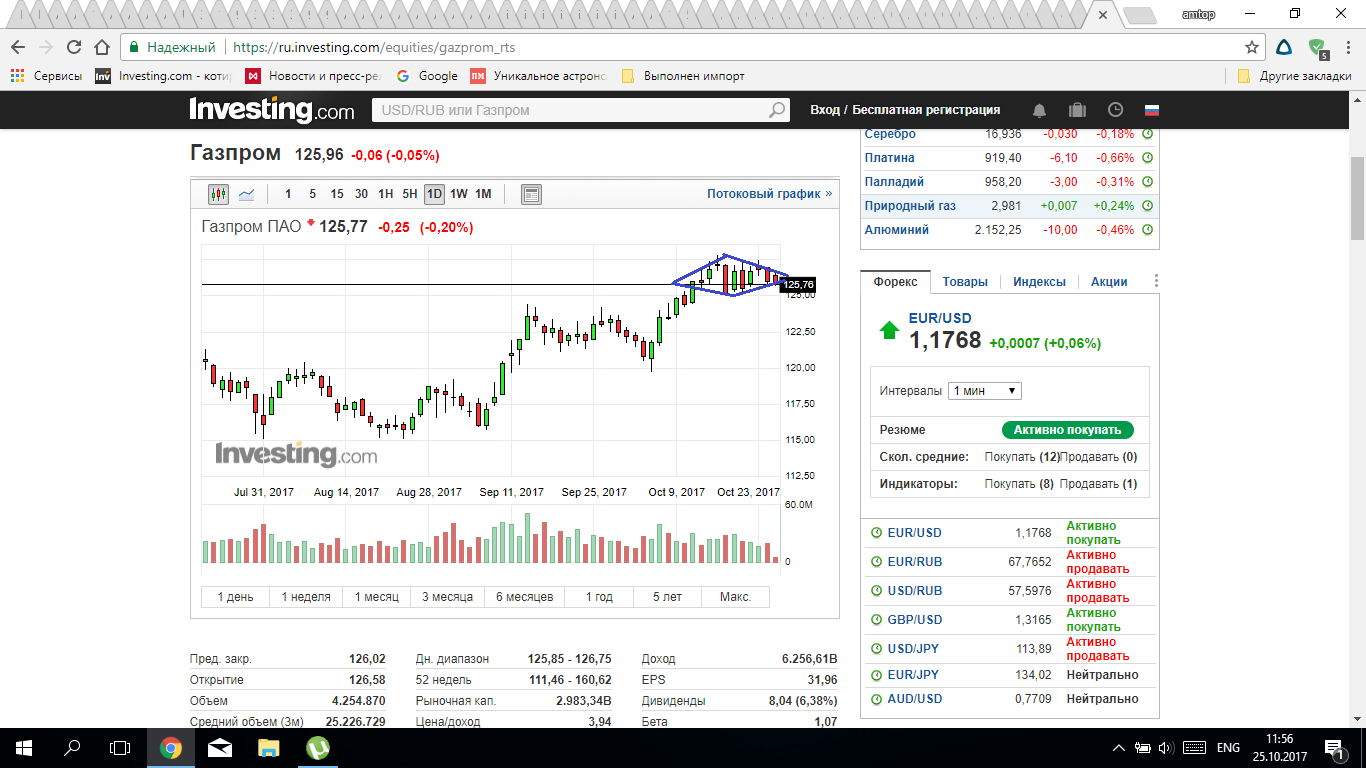1366x768 pixels.
Task: Set chart interval to 1M
Action: coord(483,194)
